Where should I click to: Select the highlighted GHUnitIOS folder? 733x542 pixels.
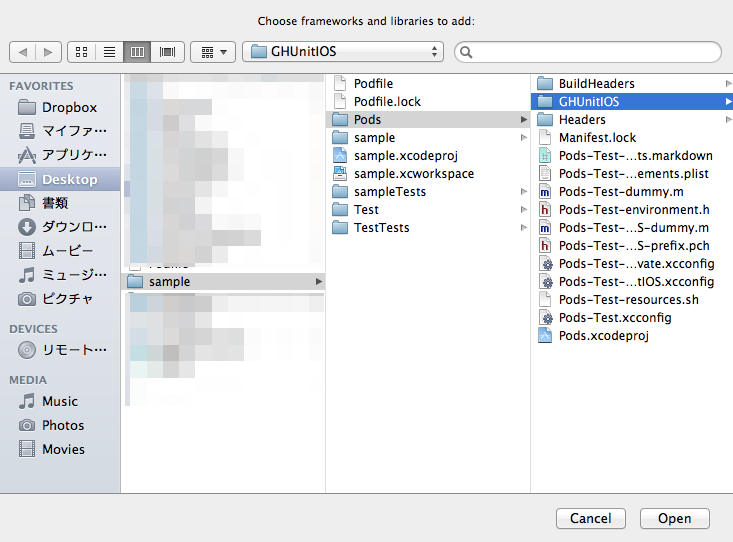pos(632,101)
